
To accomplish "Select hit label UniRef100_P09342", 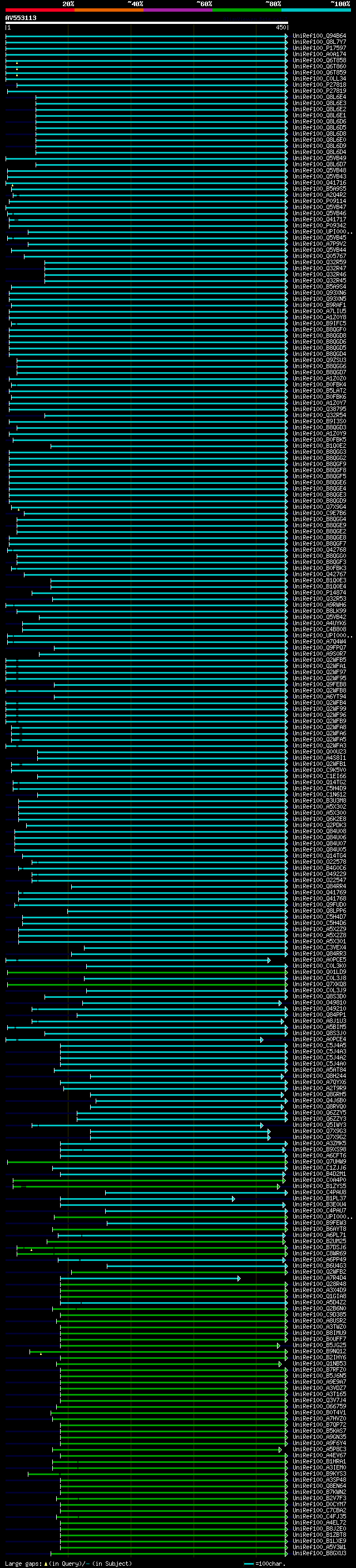I will coord(319,225).
